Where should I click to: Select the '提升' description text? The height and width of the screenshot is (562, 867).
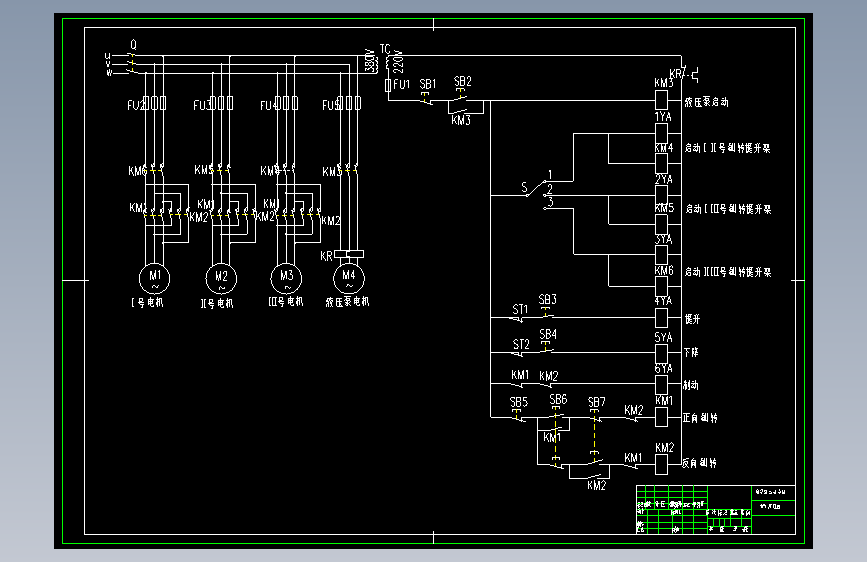692,319
